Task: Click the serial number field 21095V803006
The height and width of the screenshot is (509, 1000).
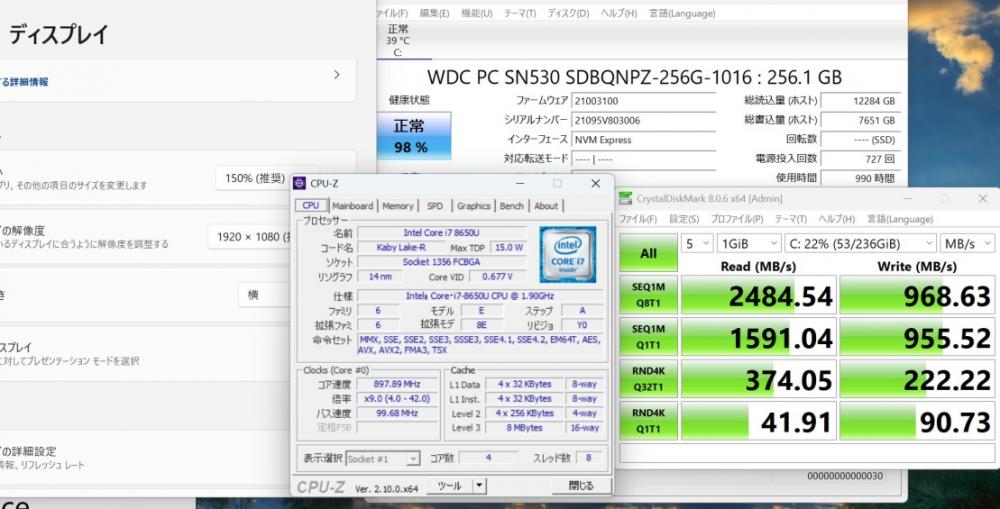Action: (x=643, y=120)
